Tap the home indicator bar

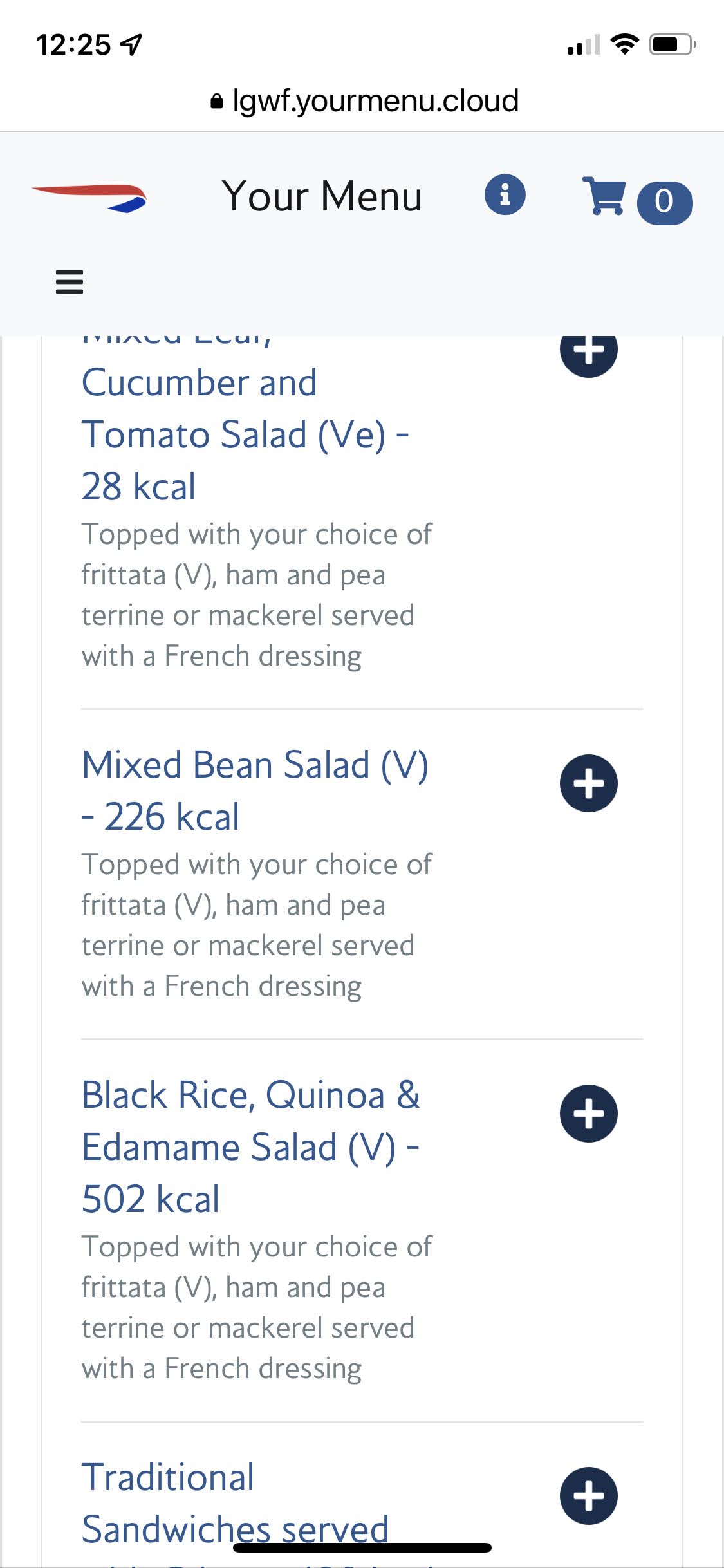pyautogui.click(x=362, y=1548)
